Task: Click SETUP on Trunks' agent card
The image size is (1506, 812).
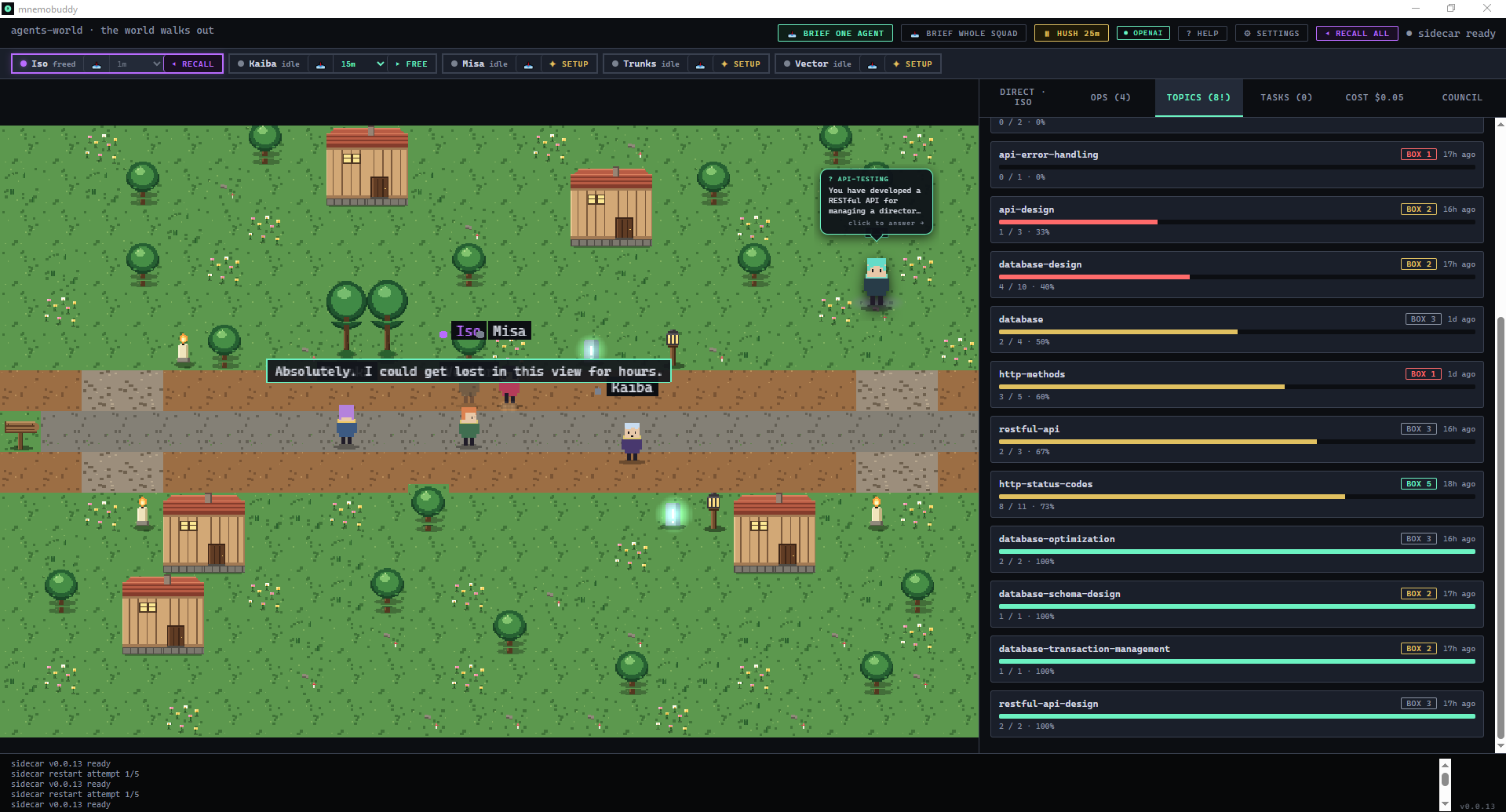Action: [x=741, y=64]
